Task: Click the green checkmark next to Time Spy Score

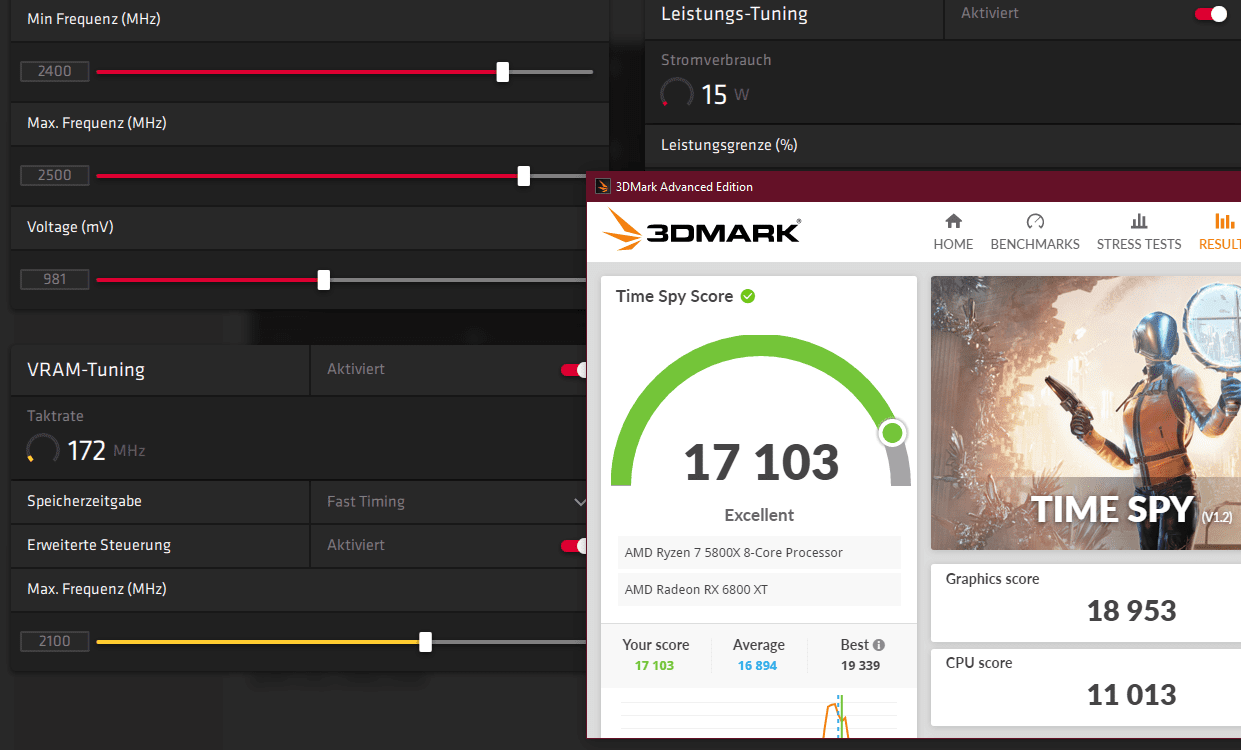Action: coord(748,296)
